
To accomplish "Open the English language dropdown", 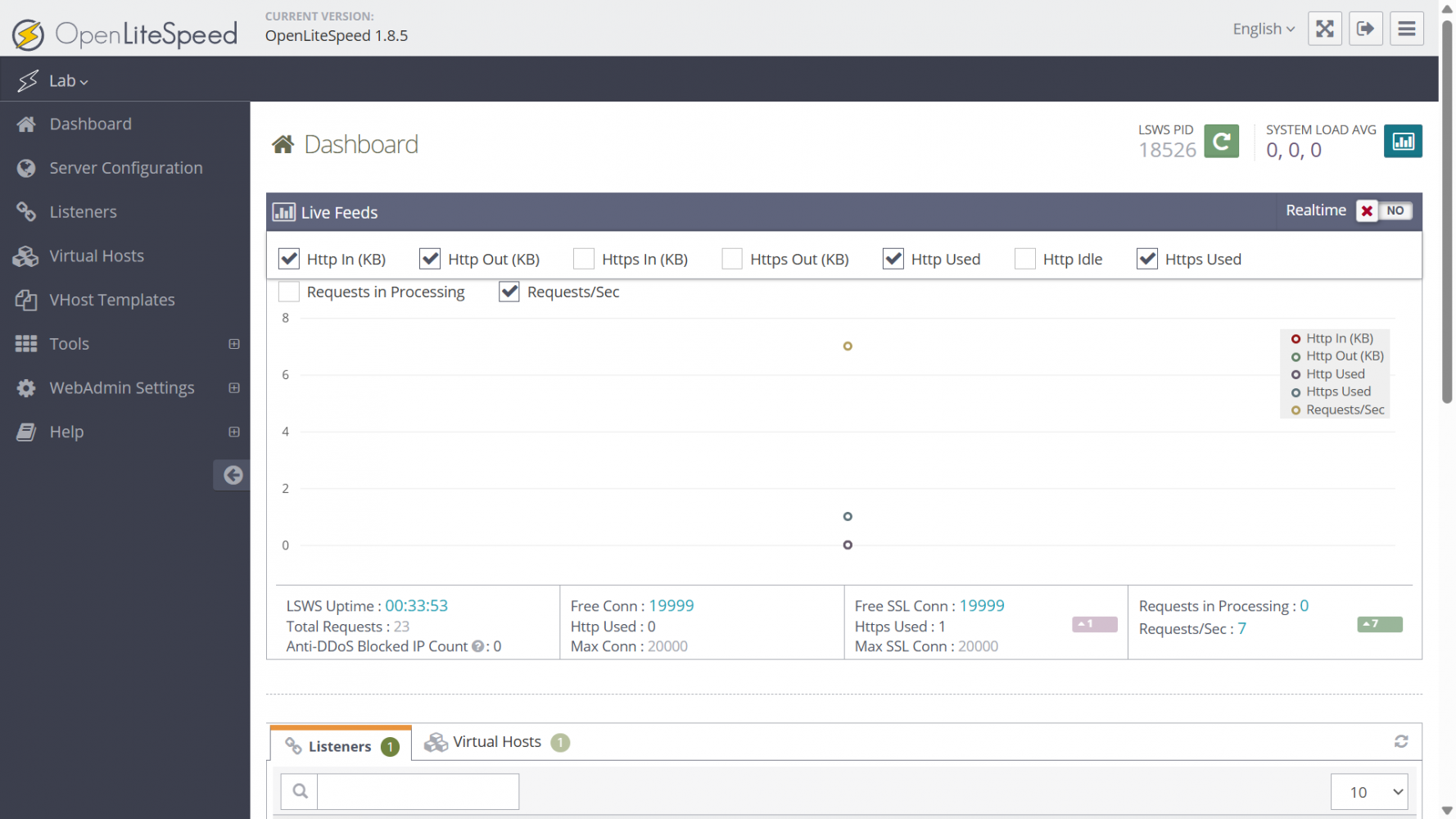I will click(x=1263, y=29).
